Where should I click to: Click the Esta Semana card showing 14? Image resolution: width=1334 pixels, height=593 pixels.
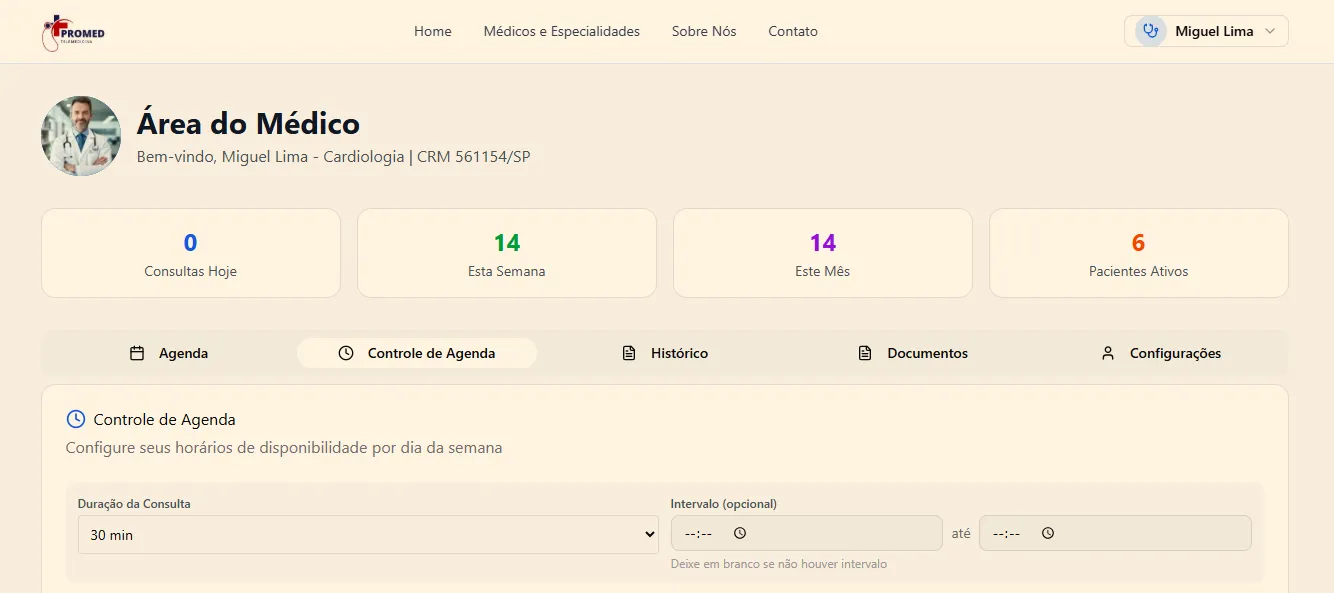click(507, 253)
